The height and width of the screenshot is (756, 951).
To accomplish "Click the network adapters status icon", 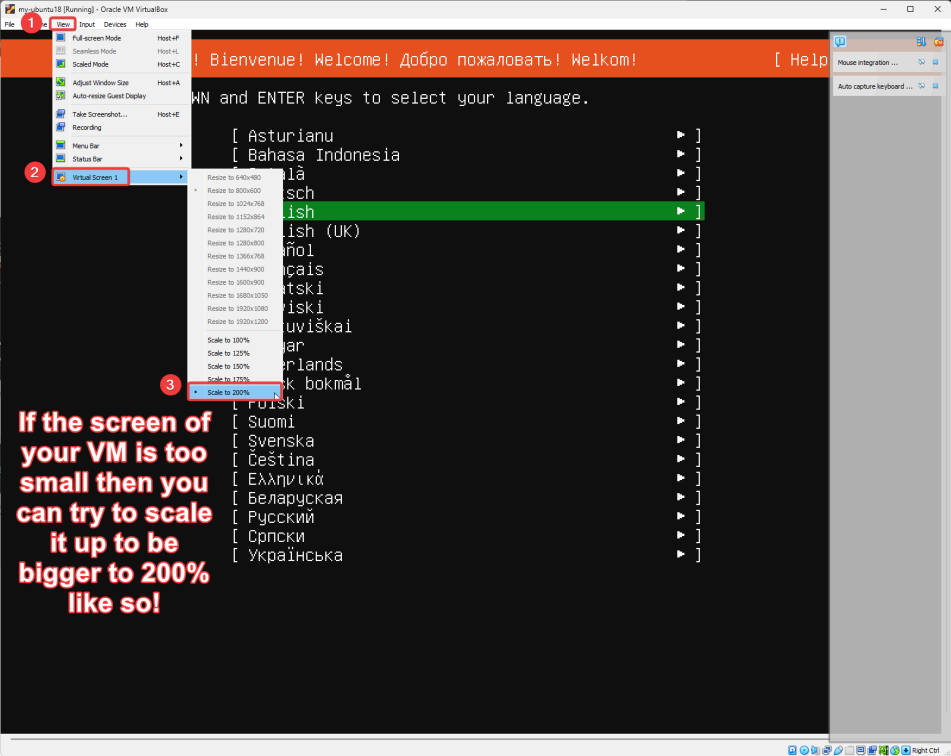I will [x=827, y=751].
